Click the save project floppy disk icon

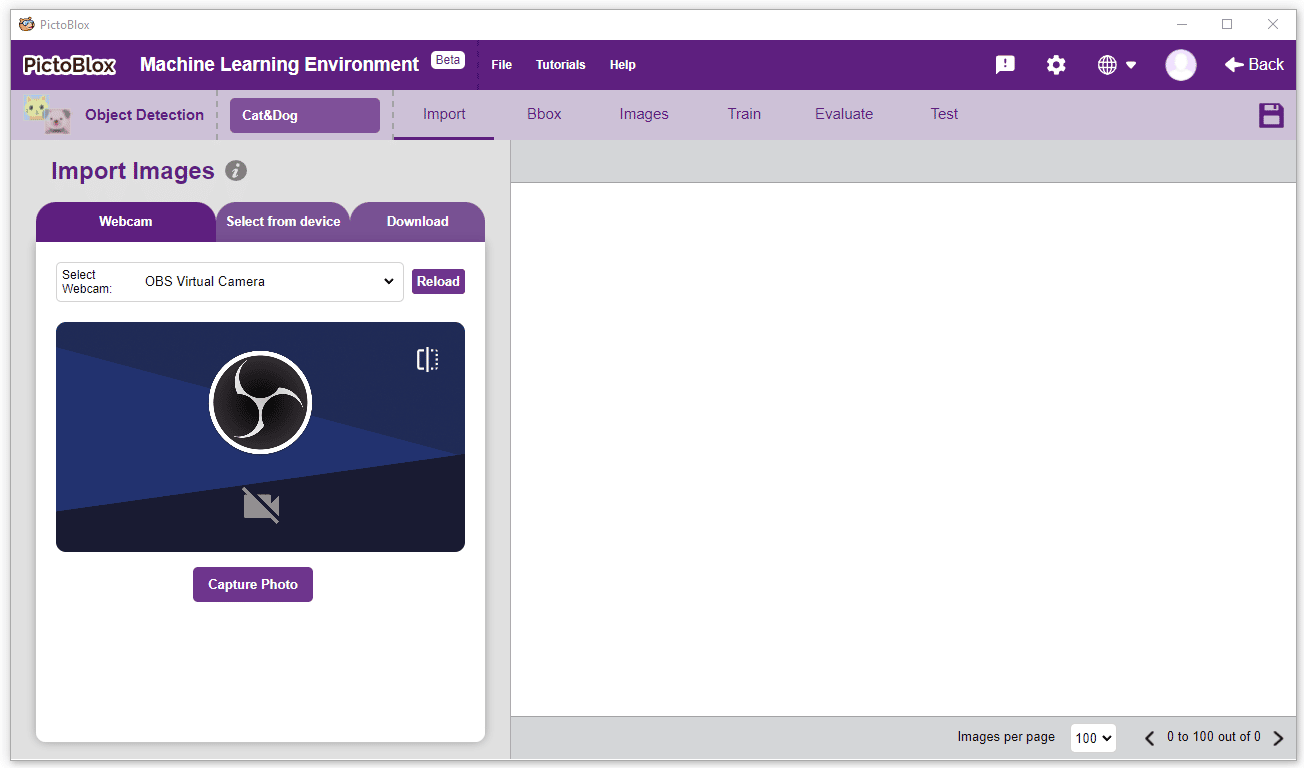(1271, 115)
